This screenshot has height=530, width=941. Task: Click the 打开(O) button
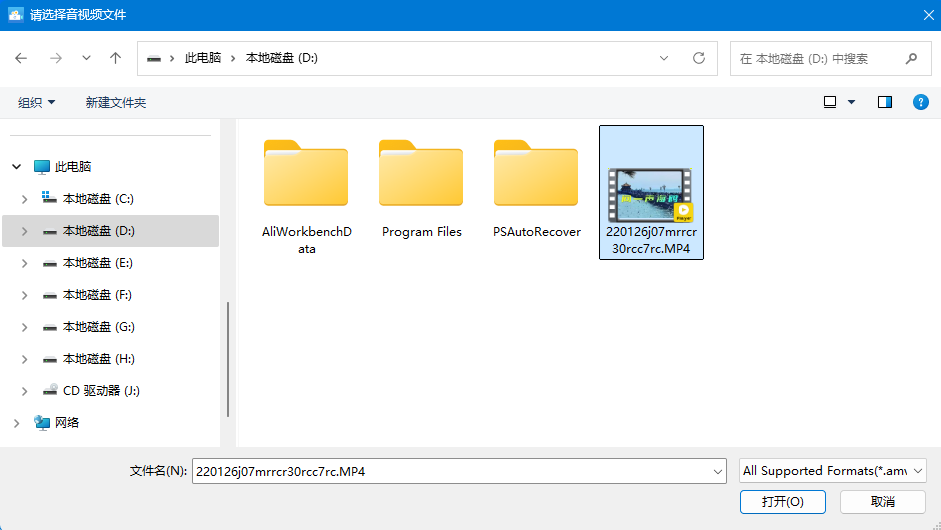coord(782,501)
